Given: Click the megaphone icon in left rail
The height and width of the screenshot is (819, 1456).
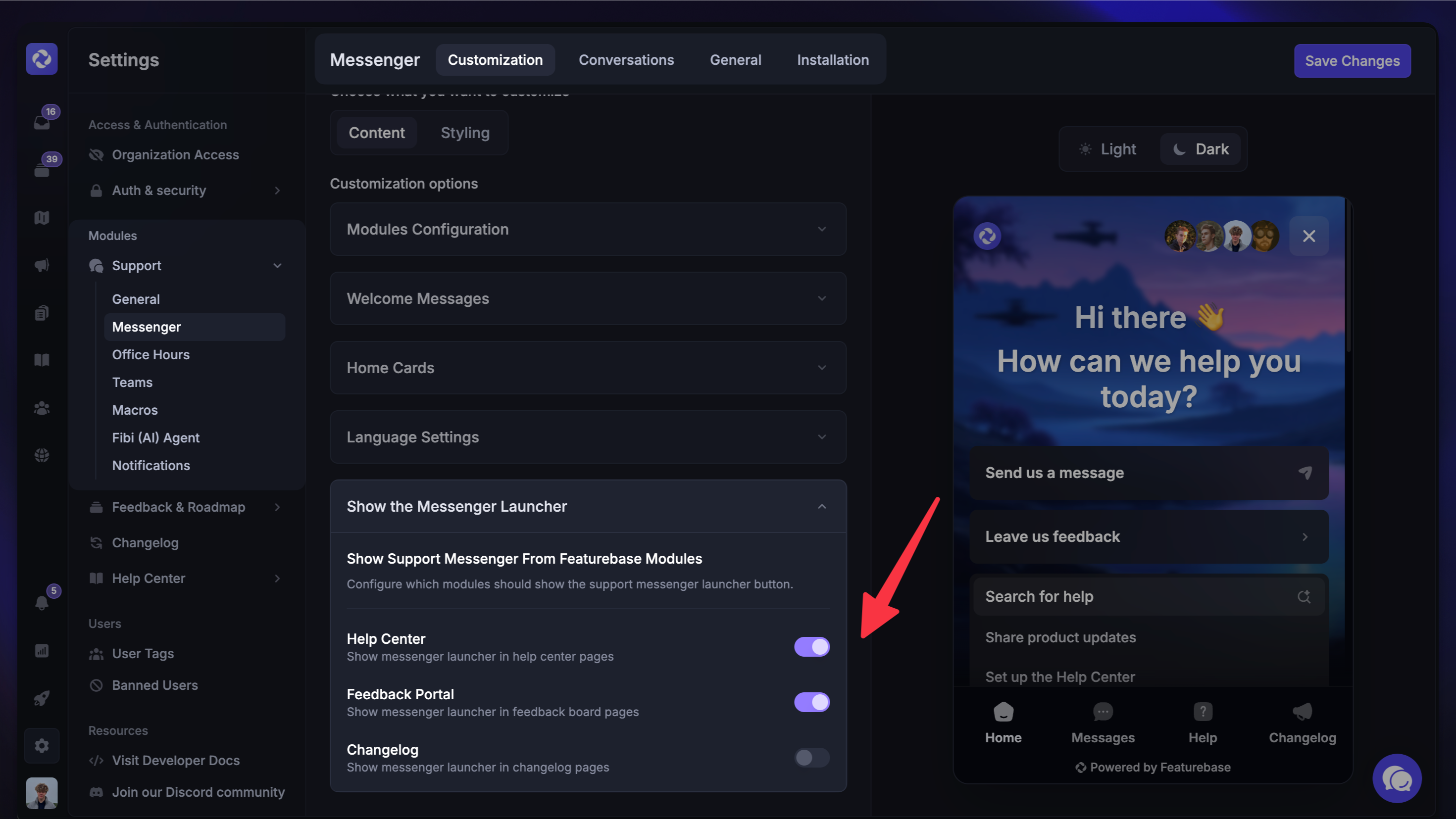Looking at the screenshot, I should (x=42, y=265).
